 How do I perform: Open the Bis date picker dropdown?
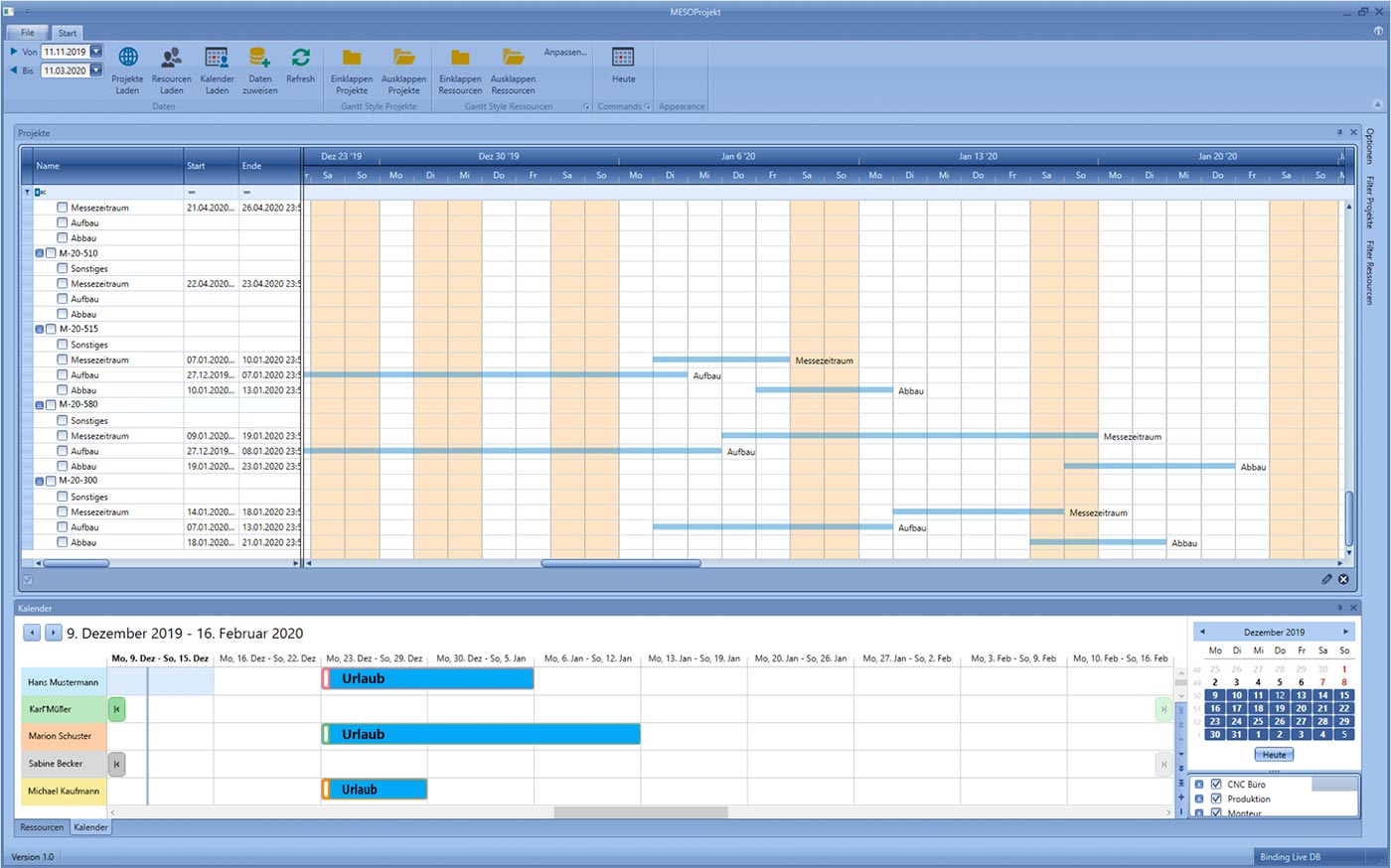(96, 71)
